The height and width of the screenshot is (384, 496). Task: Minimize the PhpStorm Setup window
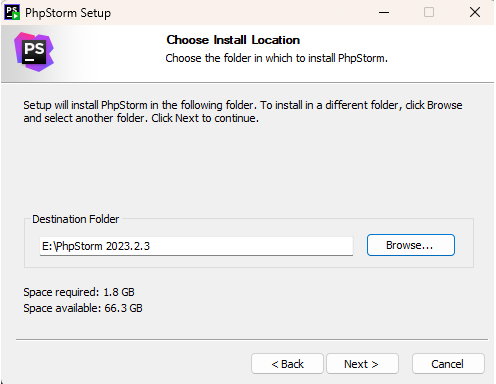pos(384,12)
